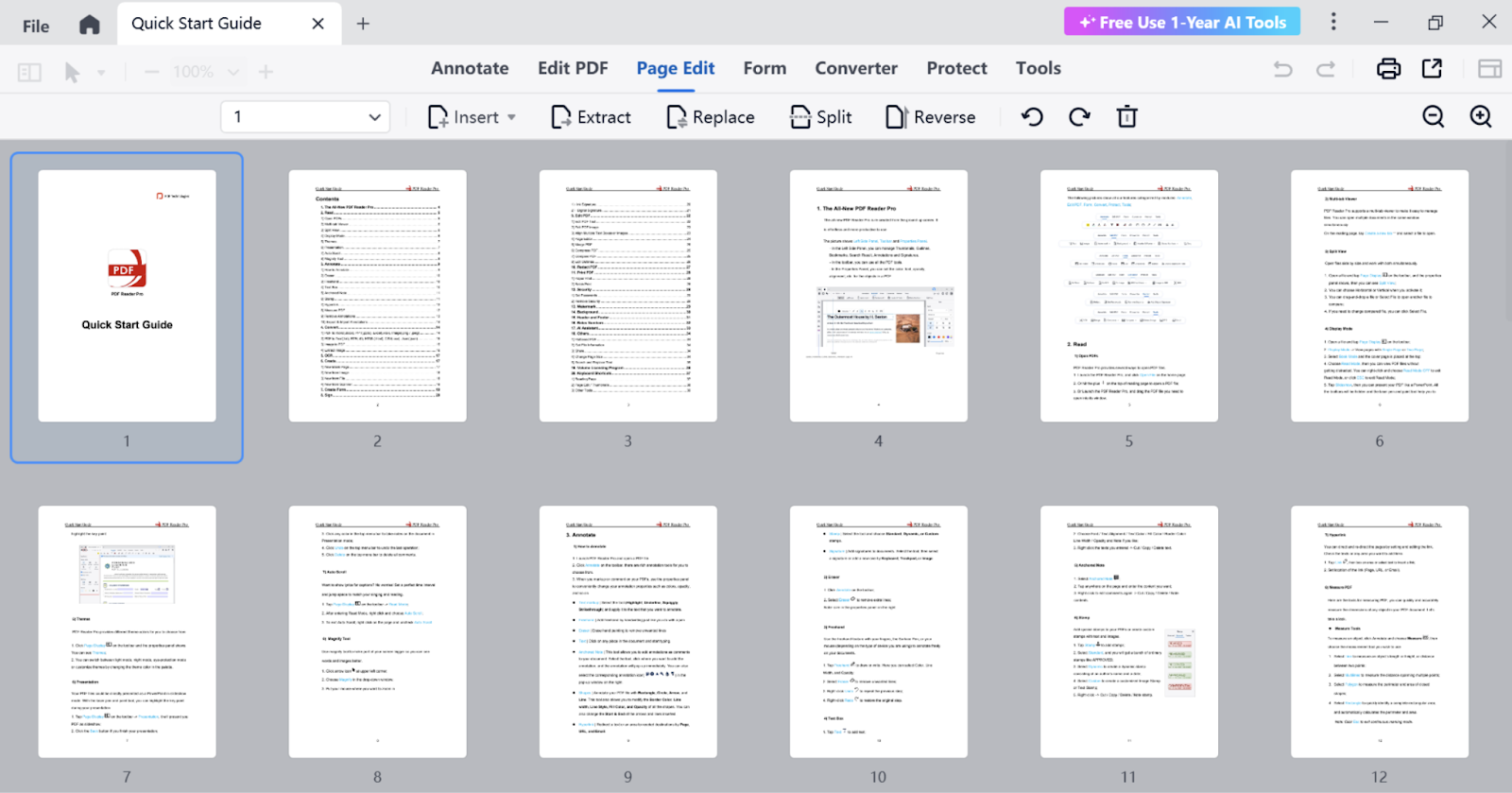Switch to the Annotate tab
Image resolution: width=1512 pixels, height=793 pixels.
coord(470,68)
